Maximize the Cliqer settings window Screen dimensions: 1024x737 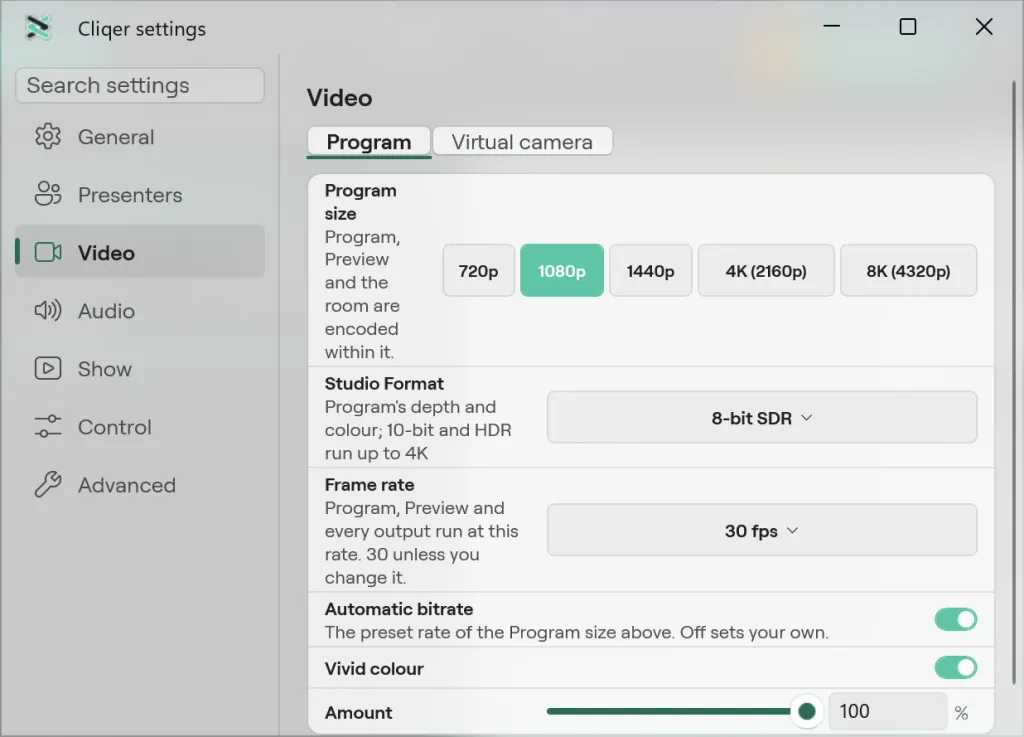908,27
